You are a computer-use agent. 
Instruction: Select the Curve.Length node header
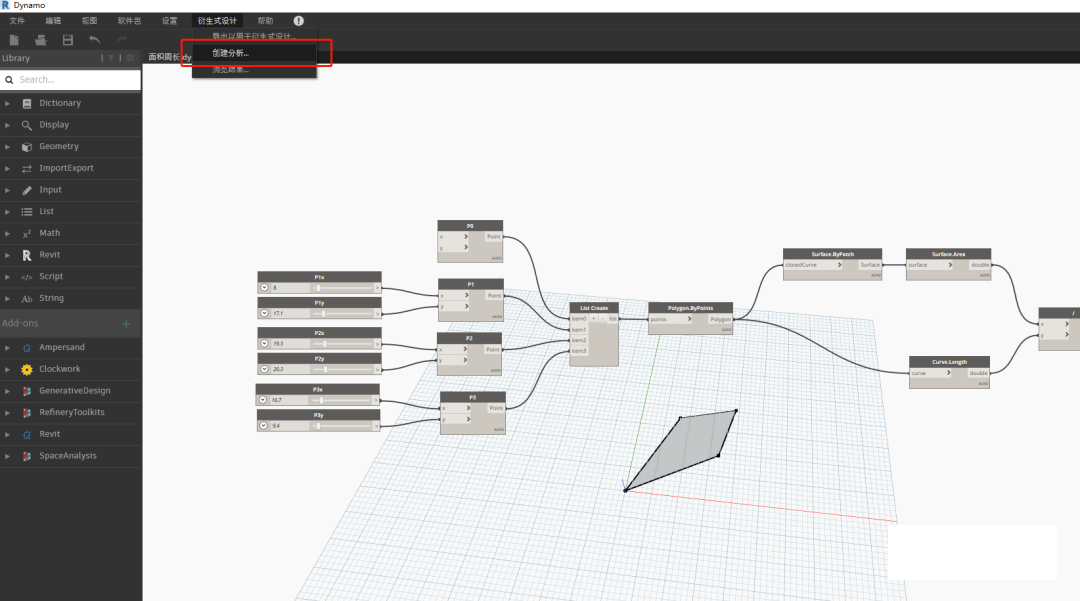coord(949,361)
